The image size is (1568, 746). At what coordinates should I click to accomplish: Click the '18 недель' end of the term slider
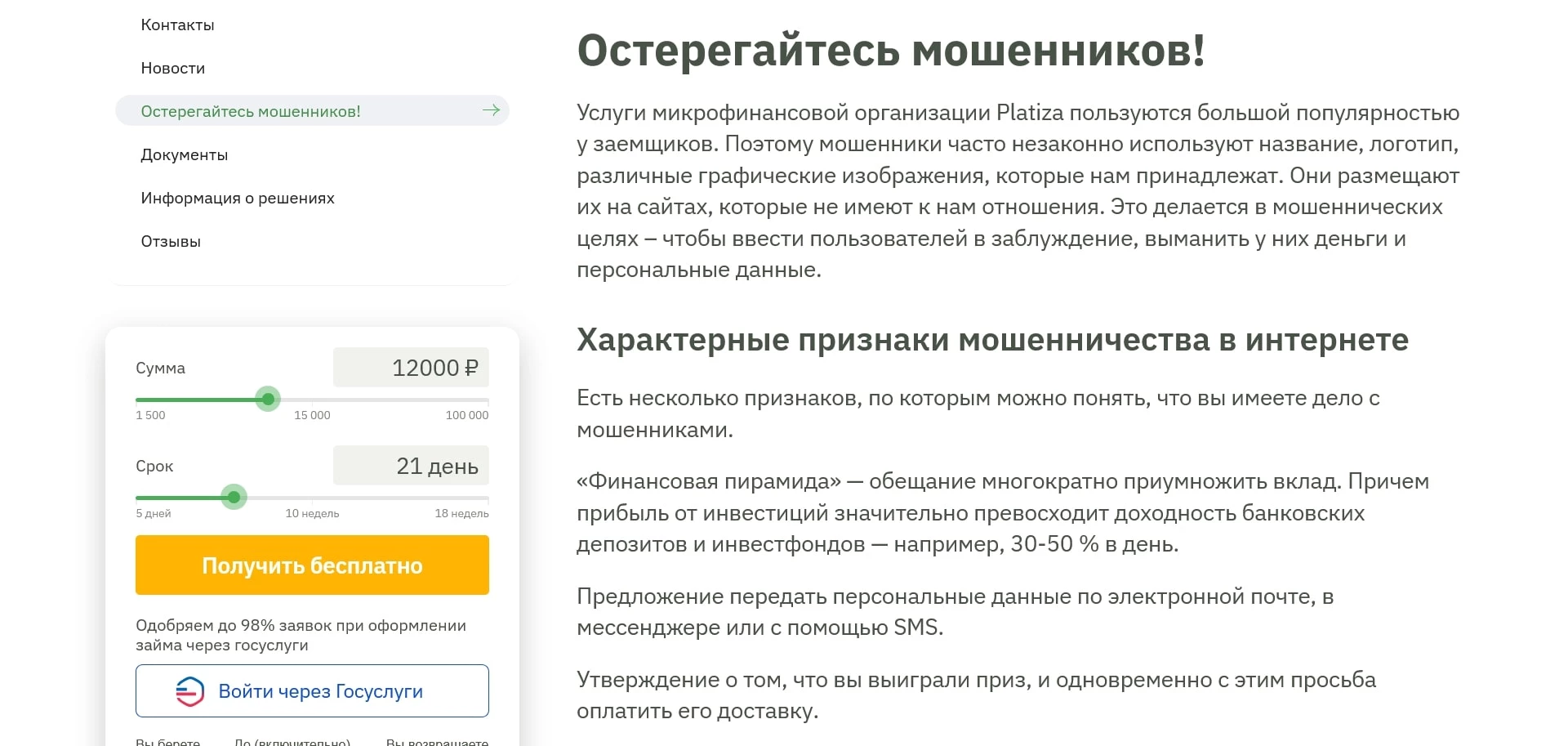462,513
